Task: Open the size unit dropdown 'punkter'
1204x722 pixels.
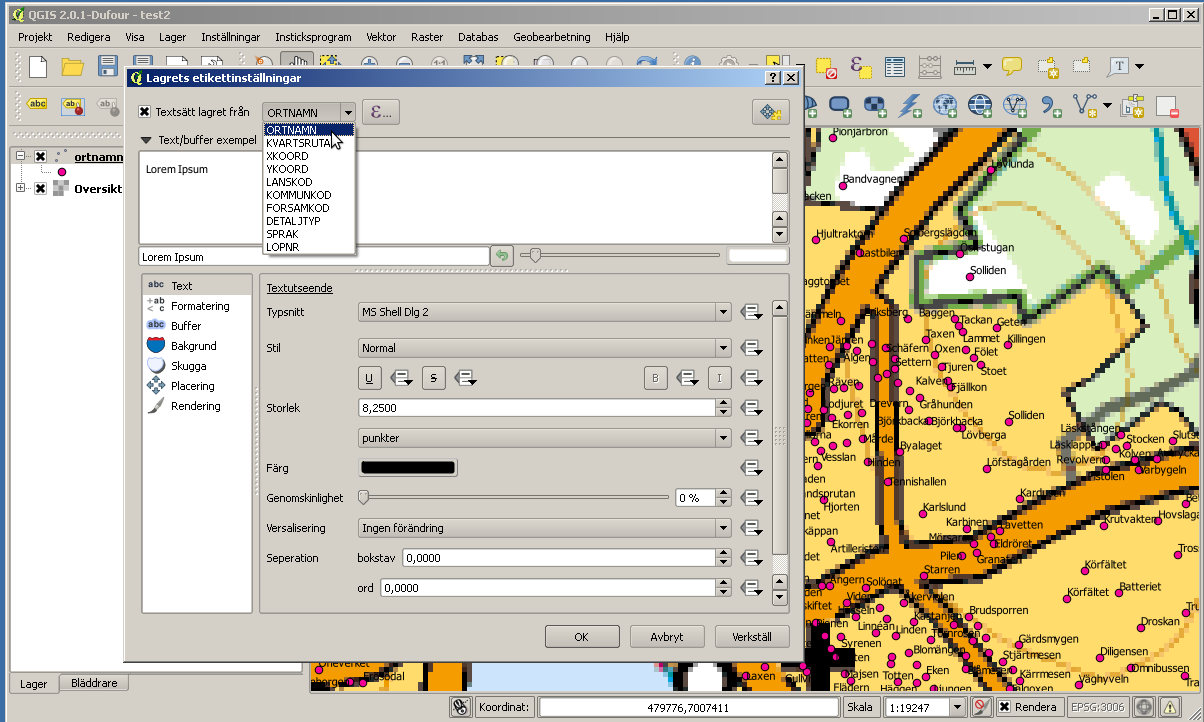Action: [545, 438]
